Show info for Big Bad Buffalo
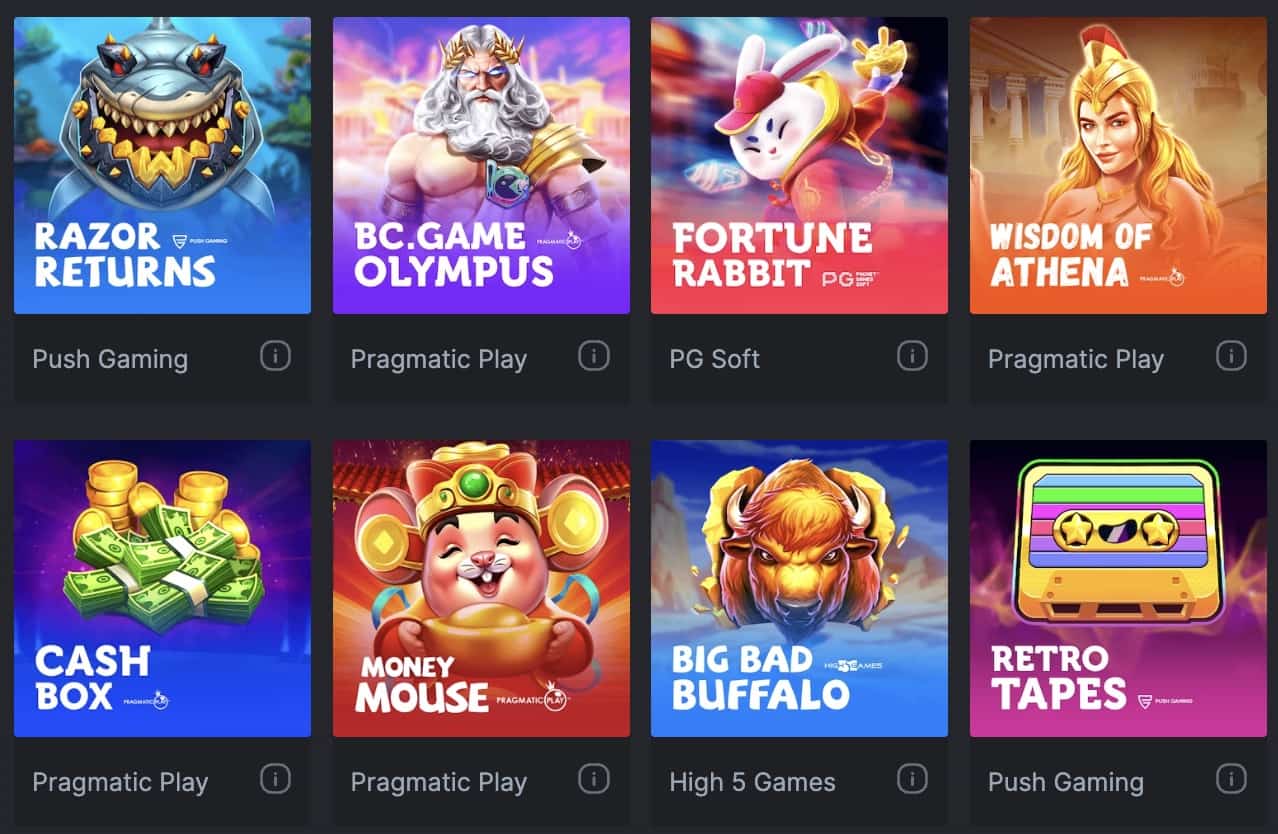 point(912,778)
